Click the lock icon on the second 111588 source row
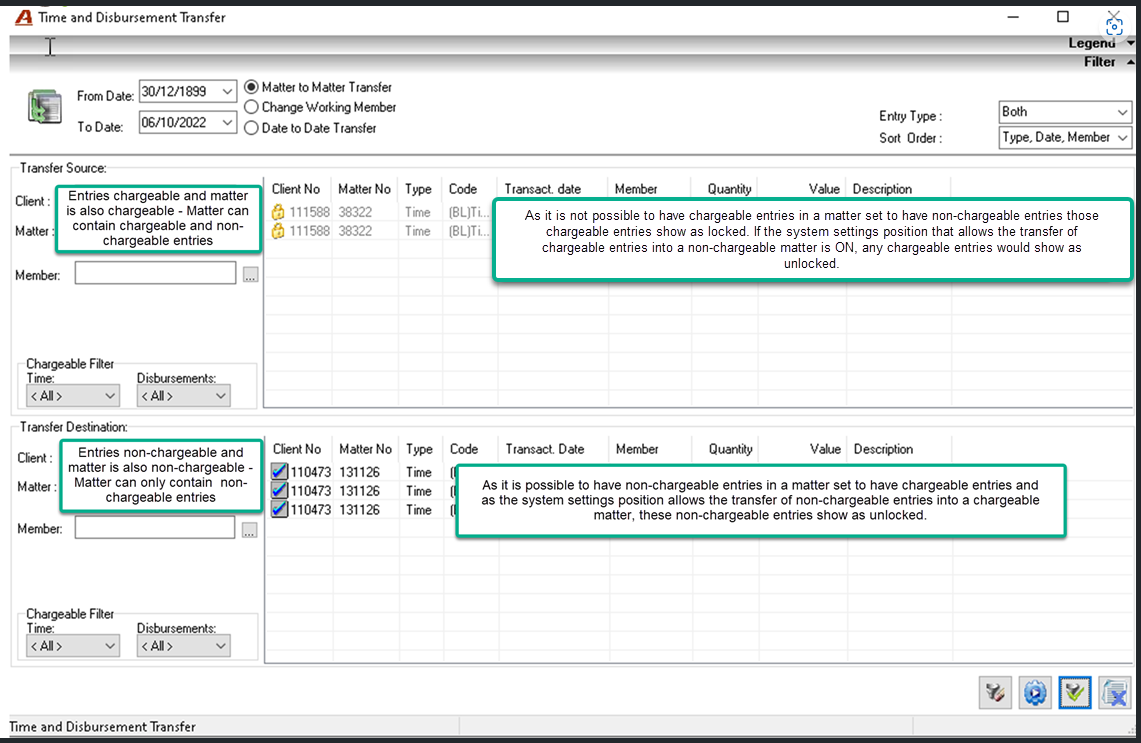Viewport: 1141px width, 743px height. coord(278,231)
